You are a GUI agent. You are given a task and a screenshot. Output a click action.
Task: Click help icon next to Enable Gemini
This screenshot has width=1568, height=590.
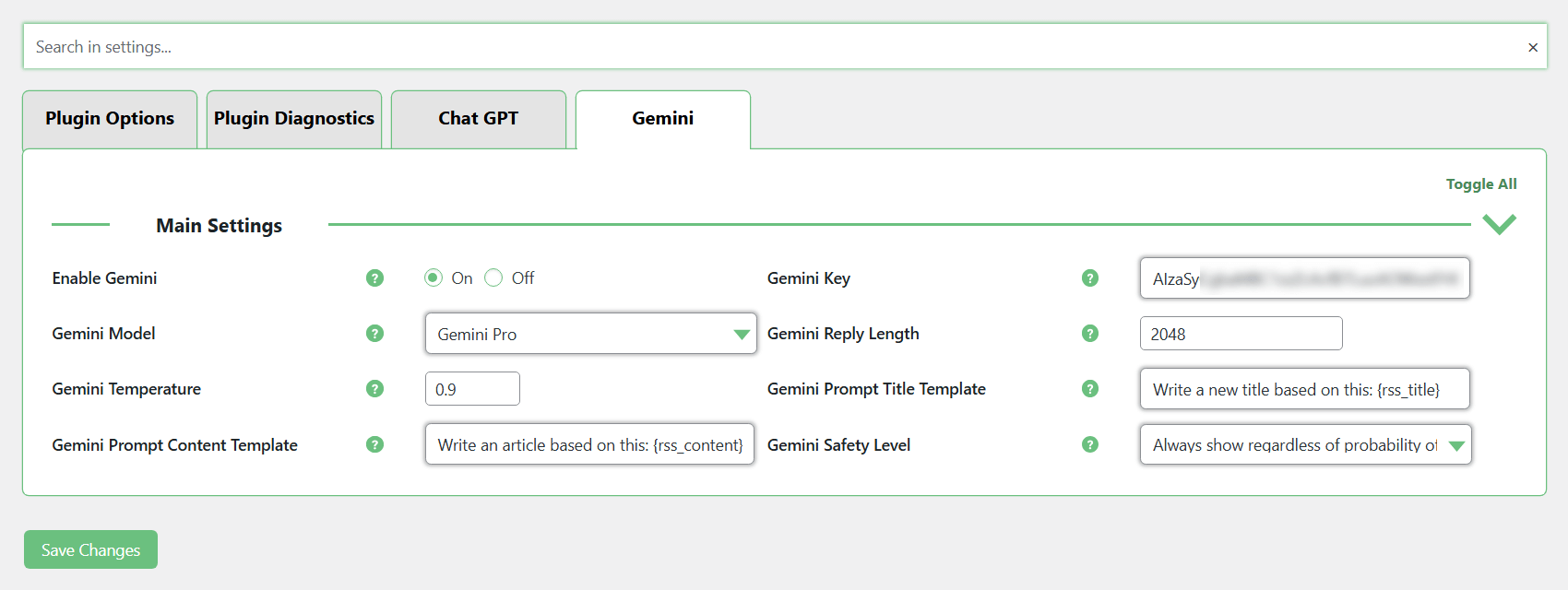[x=374, y=278]
